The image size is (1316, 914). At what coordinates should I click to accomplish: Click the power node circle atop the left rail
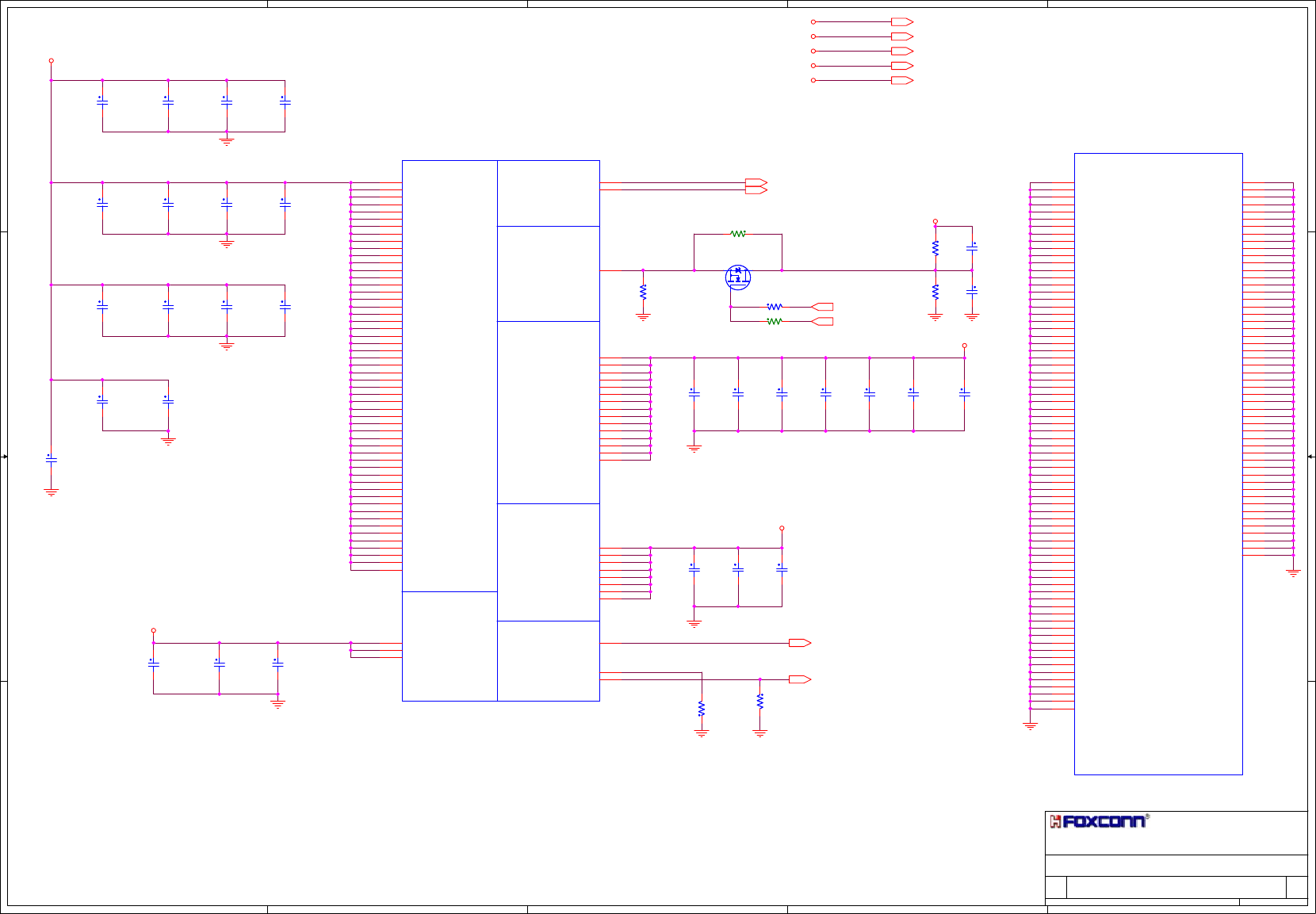[x=52, y=60]
